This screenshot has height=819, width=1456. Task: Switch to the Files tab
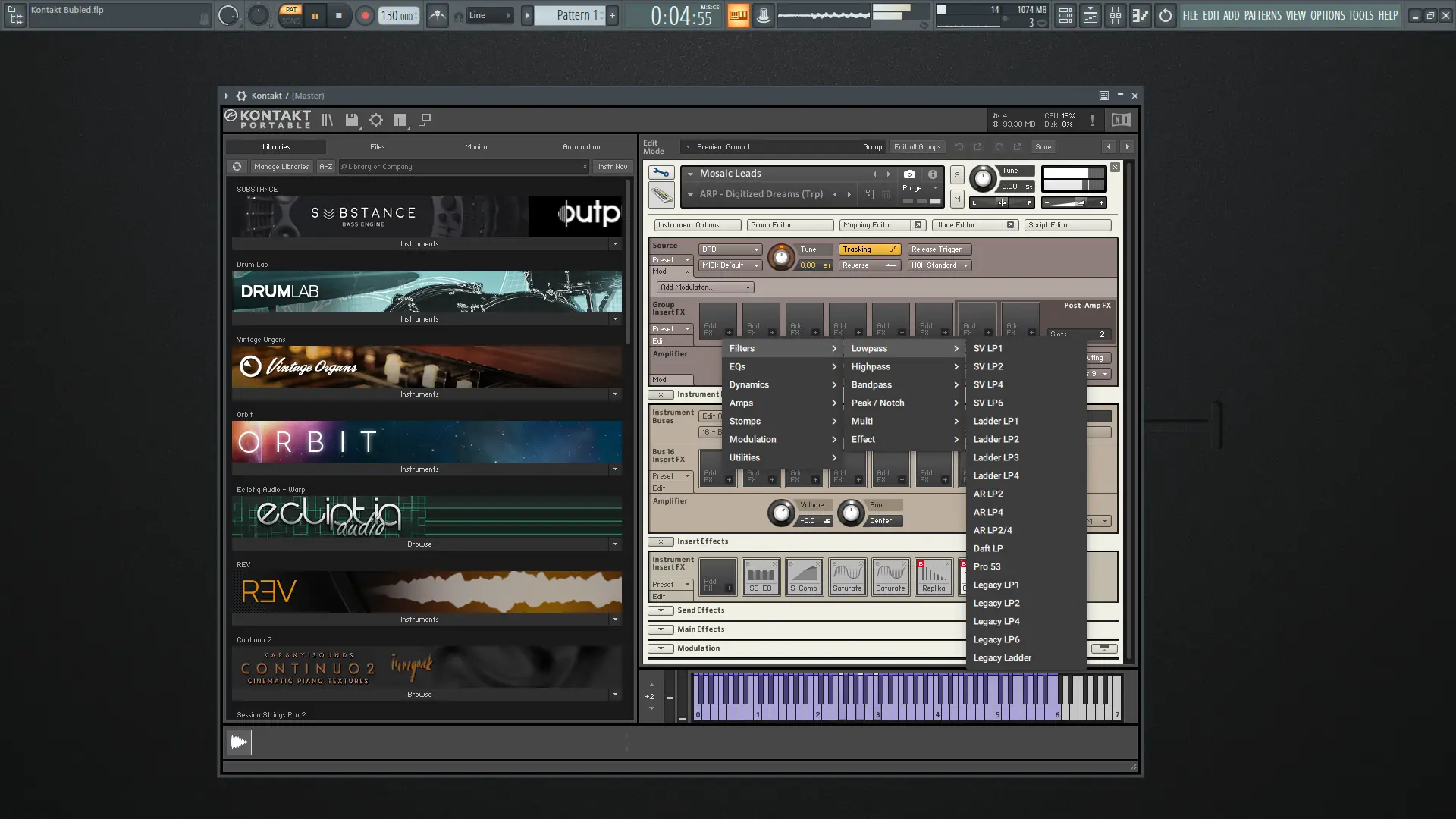click(x=377, y=147)
